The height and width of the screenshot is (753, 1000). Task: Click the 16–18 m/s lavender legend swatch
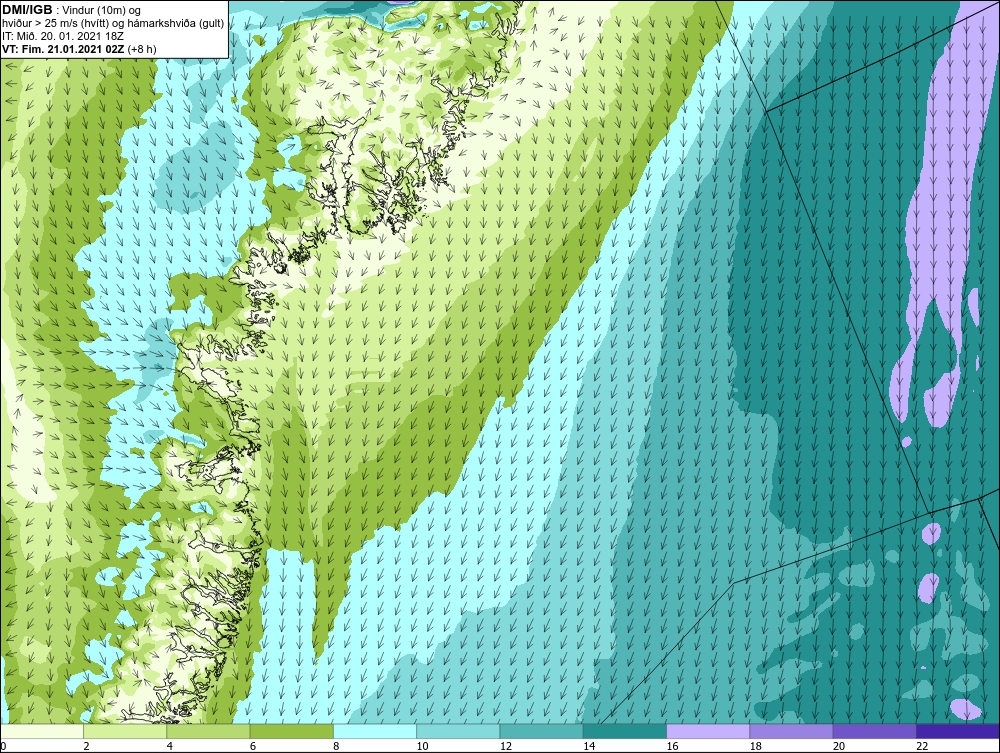point(708,731)
